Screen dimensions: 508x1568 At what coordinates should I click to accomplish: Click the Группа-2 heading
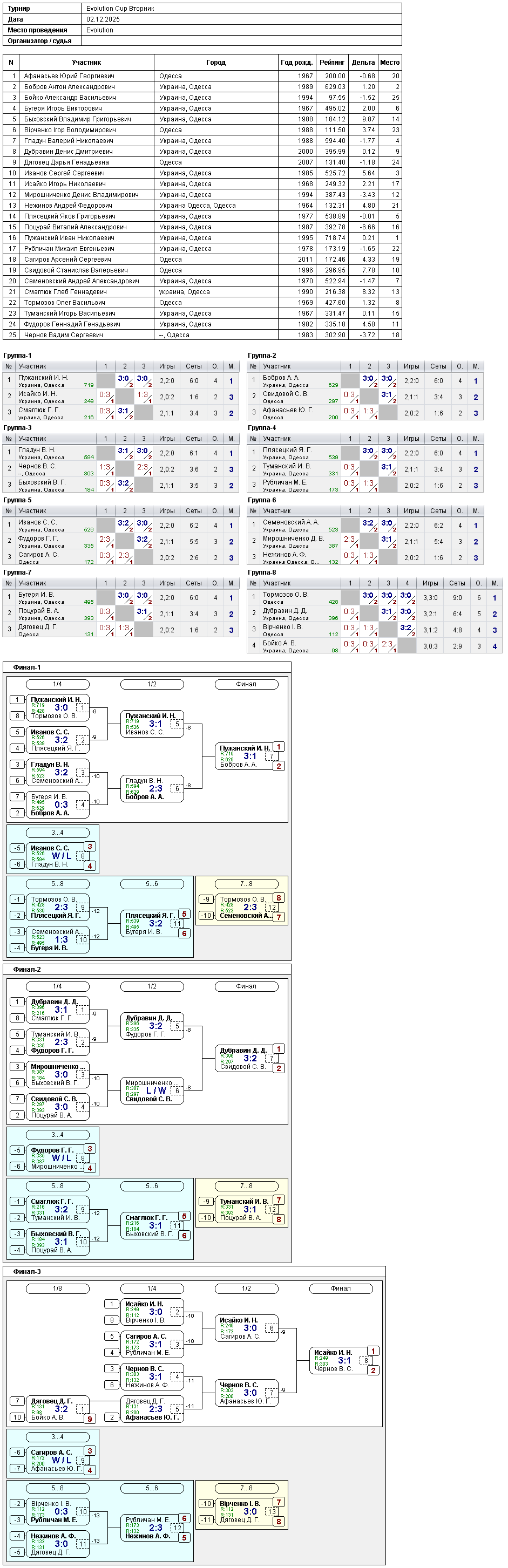[x=262, y=356]
